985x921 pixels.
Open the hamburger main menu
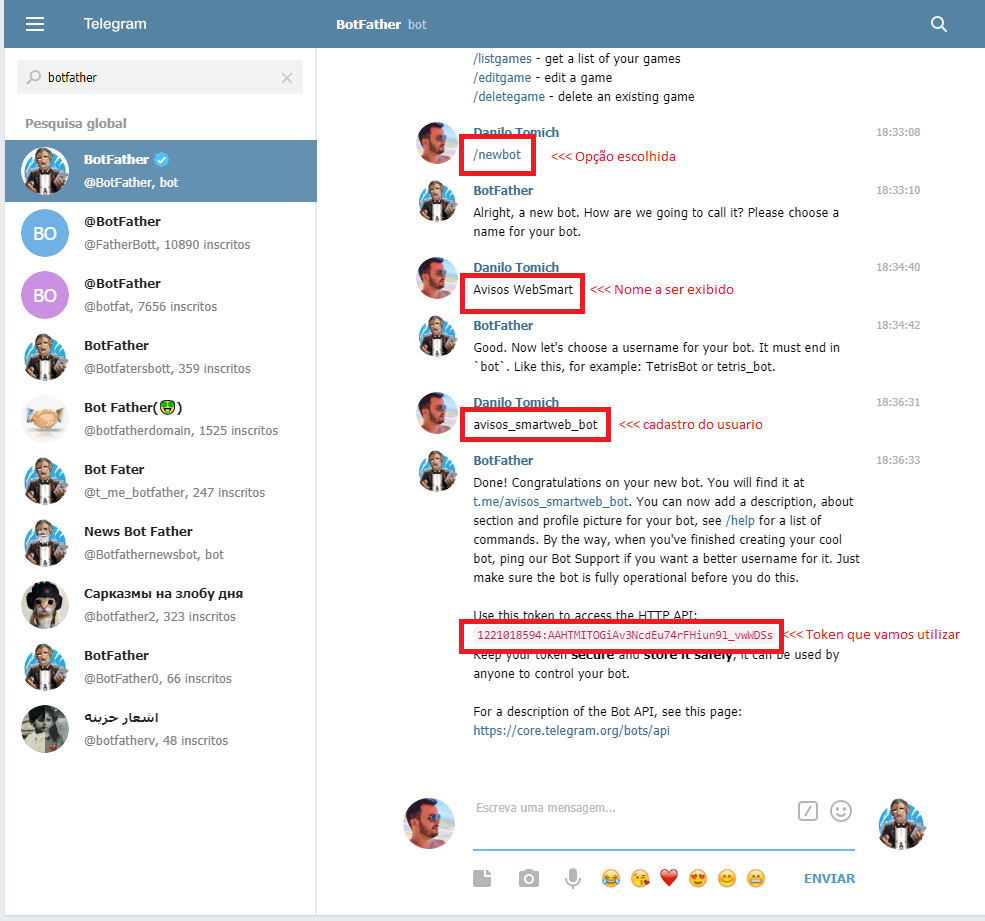(x=35, y=24)
